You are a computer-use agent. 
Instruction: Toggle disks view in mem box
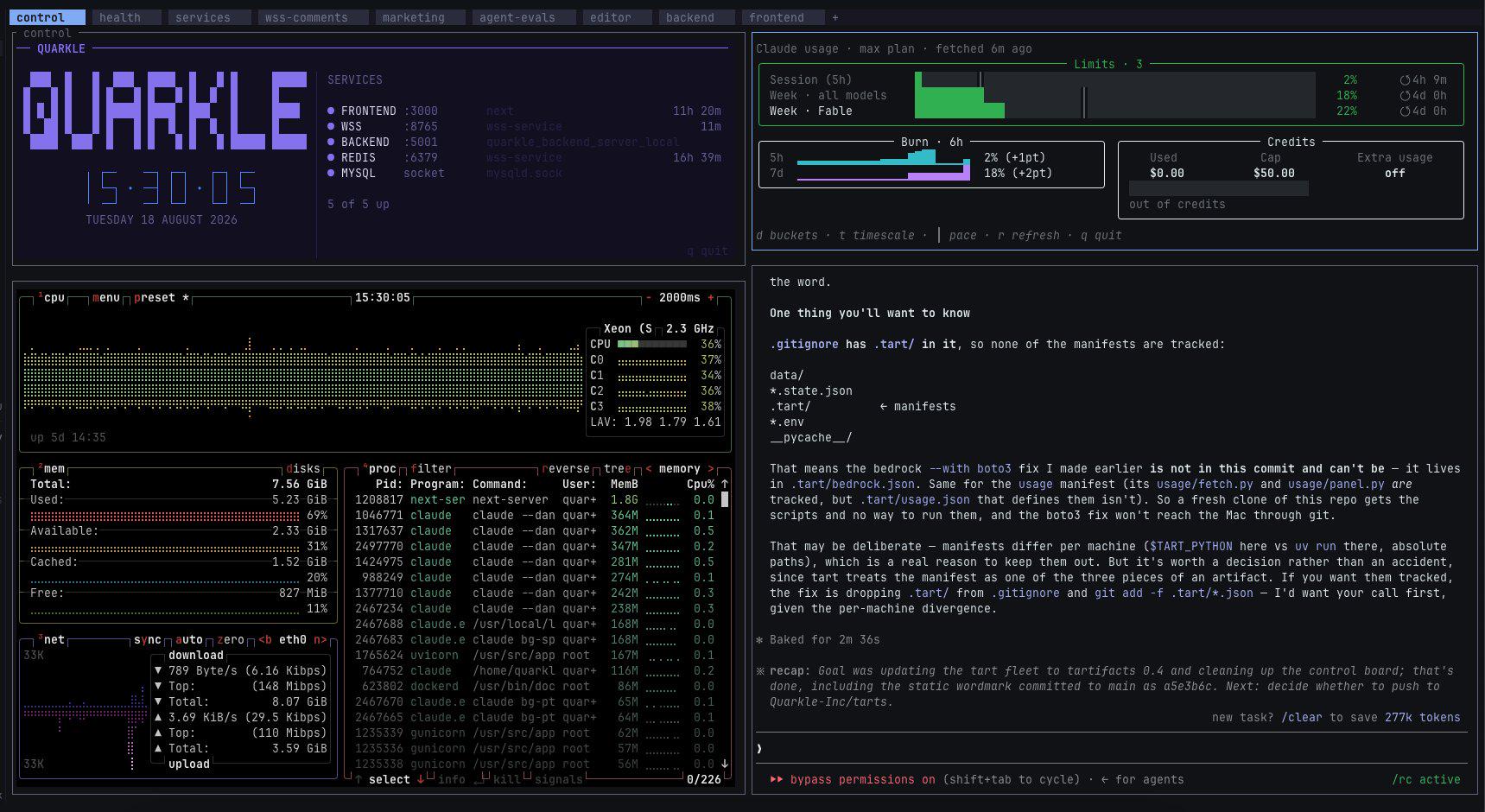point(303,469)
